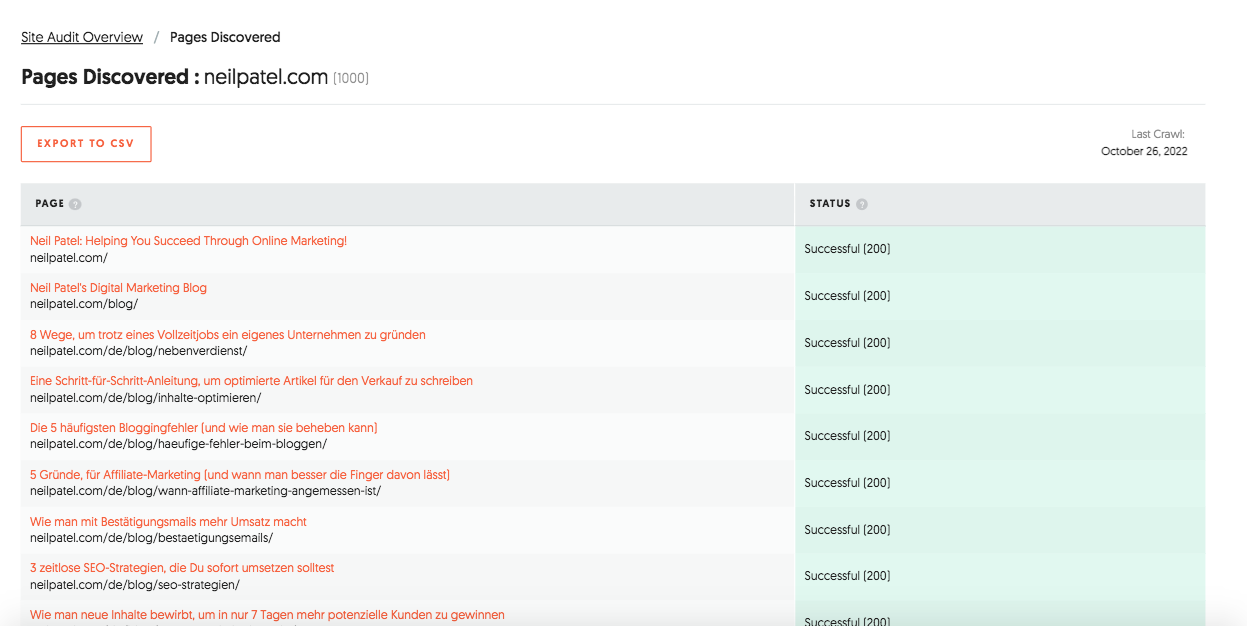Click the help icon next to STATUS header
Viewport: 1247px width, 626px height.
coord(862,204)
